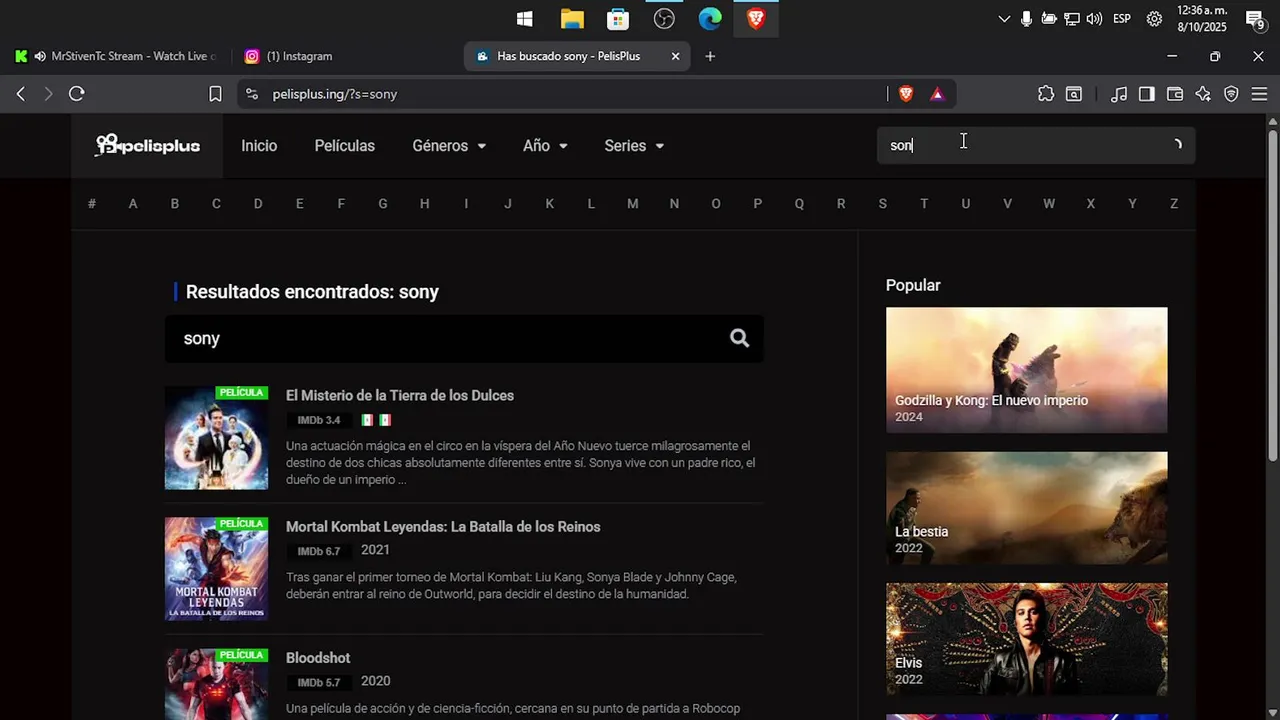
Task: Switch the ESP input language
Action: [1122, 19]
